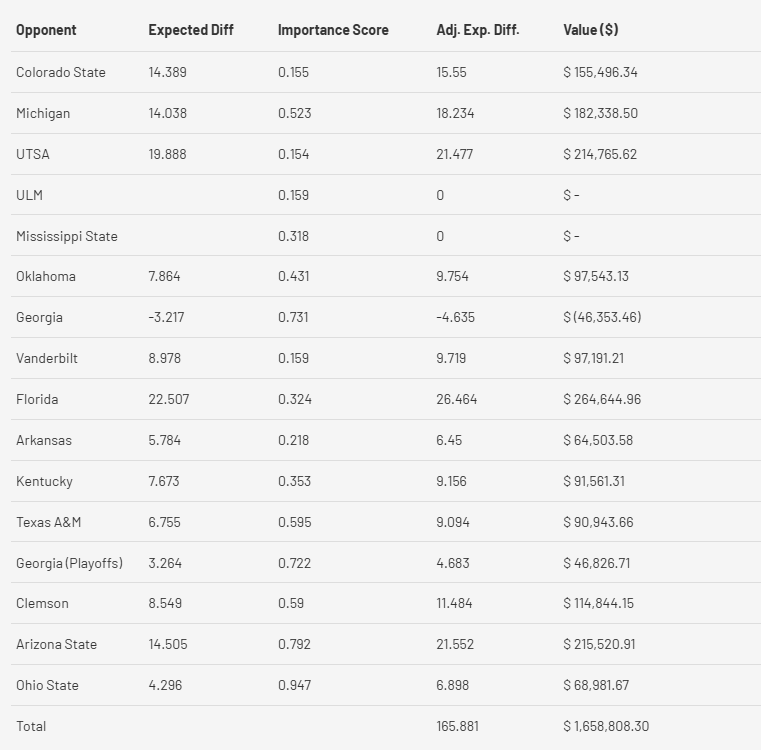Click the Georgia (Playoffs) opponent cell
Screen dimensions: 761x750
pyautogui.click(x=69, y=563)
